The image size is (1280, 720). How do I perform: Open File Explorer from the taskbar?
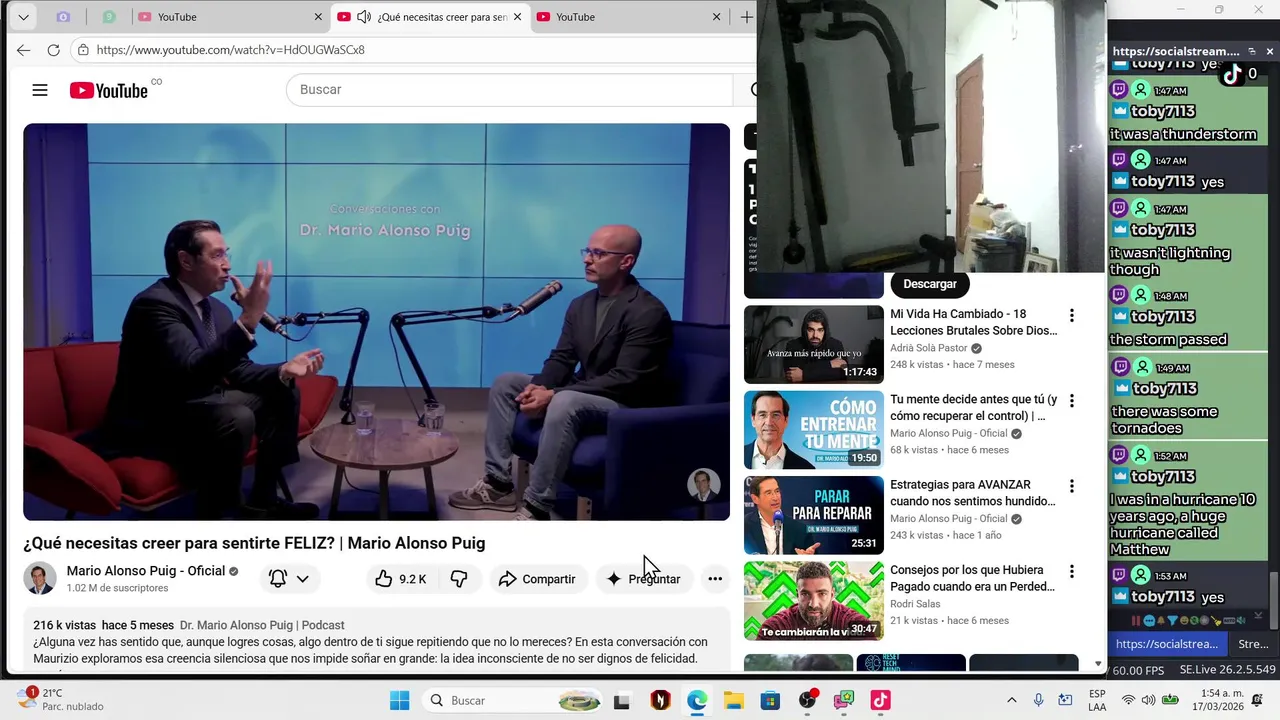pyautogui.click(x=733, y=701)
